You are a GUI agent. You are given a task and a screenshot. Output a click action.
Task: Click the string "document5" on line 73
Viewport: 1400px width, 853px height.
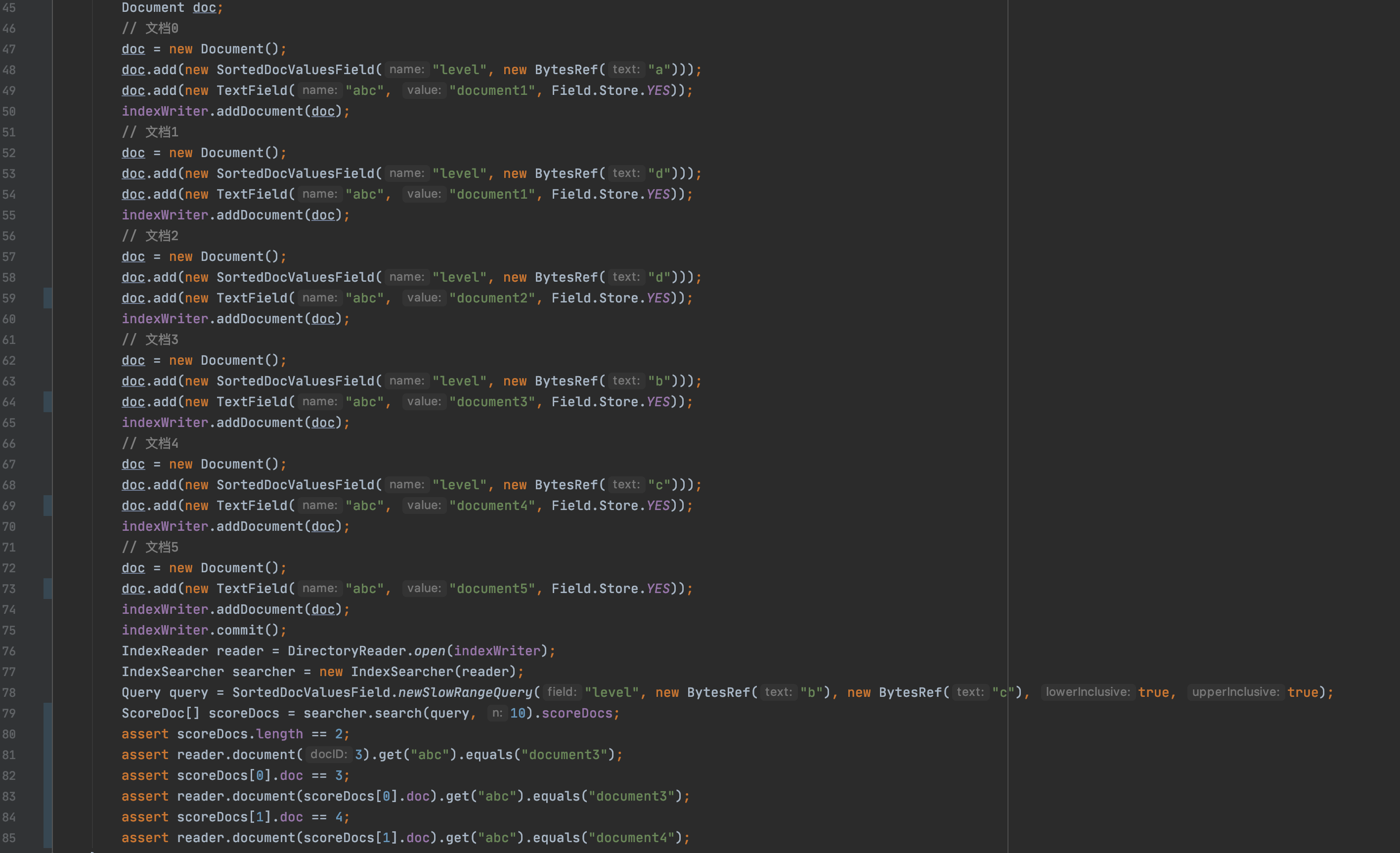492,589
